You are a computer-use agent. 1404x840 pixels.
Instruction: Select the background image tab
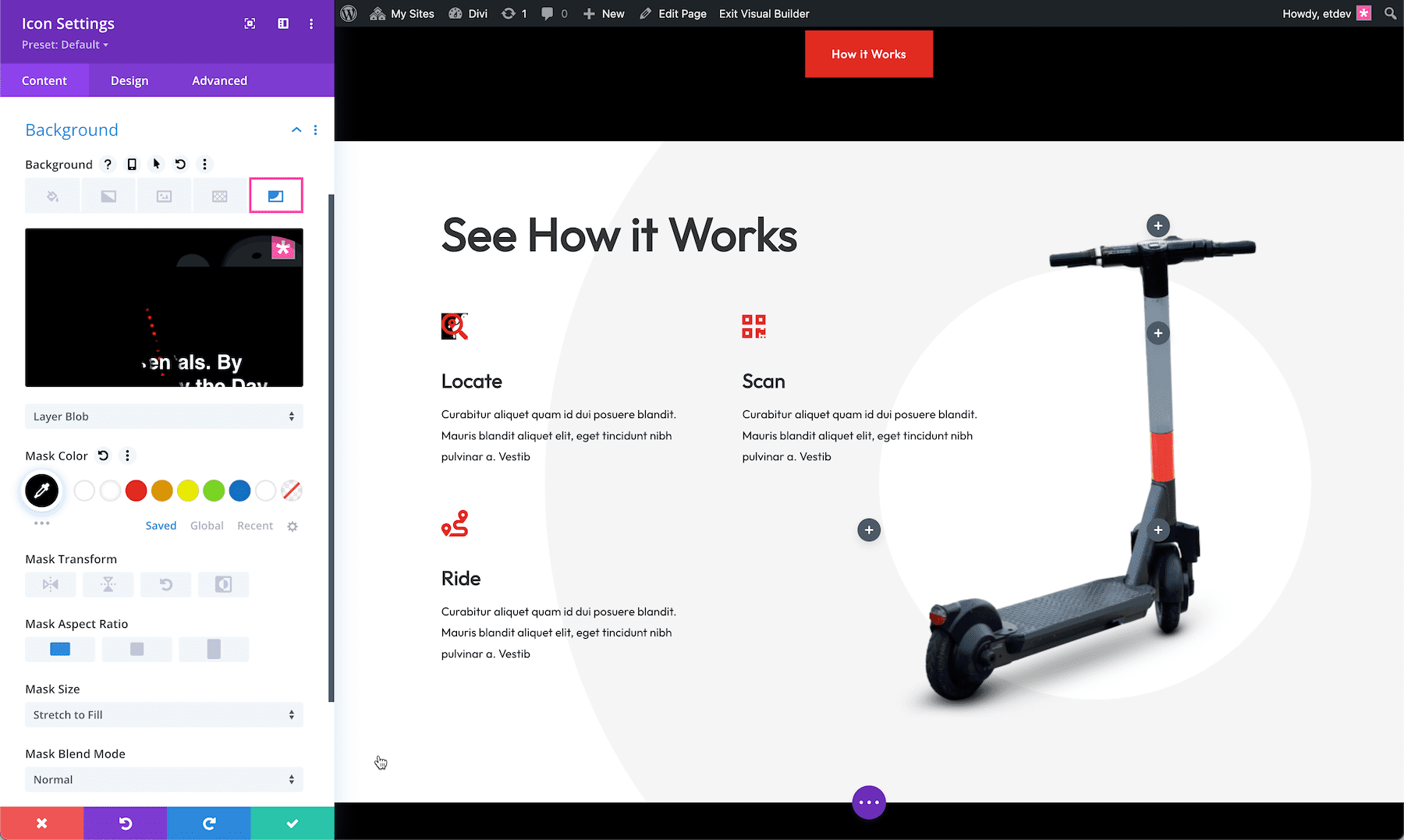pos(164,196)
